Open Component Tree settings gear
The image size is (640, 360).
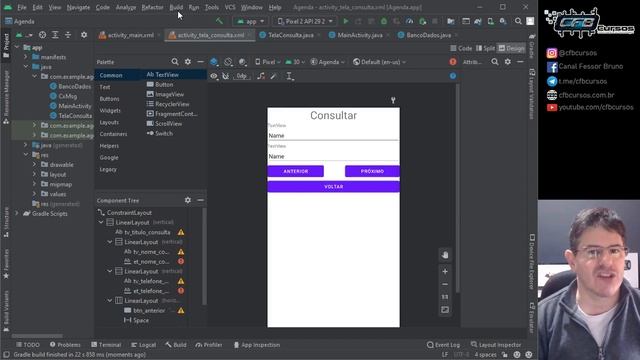pos(188,200)
